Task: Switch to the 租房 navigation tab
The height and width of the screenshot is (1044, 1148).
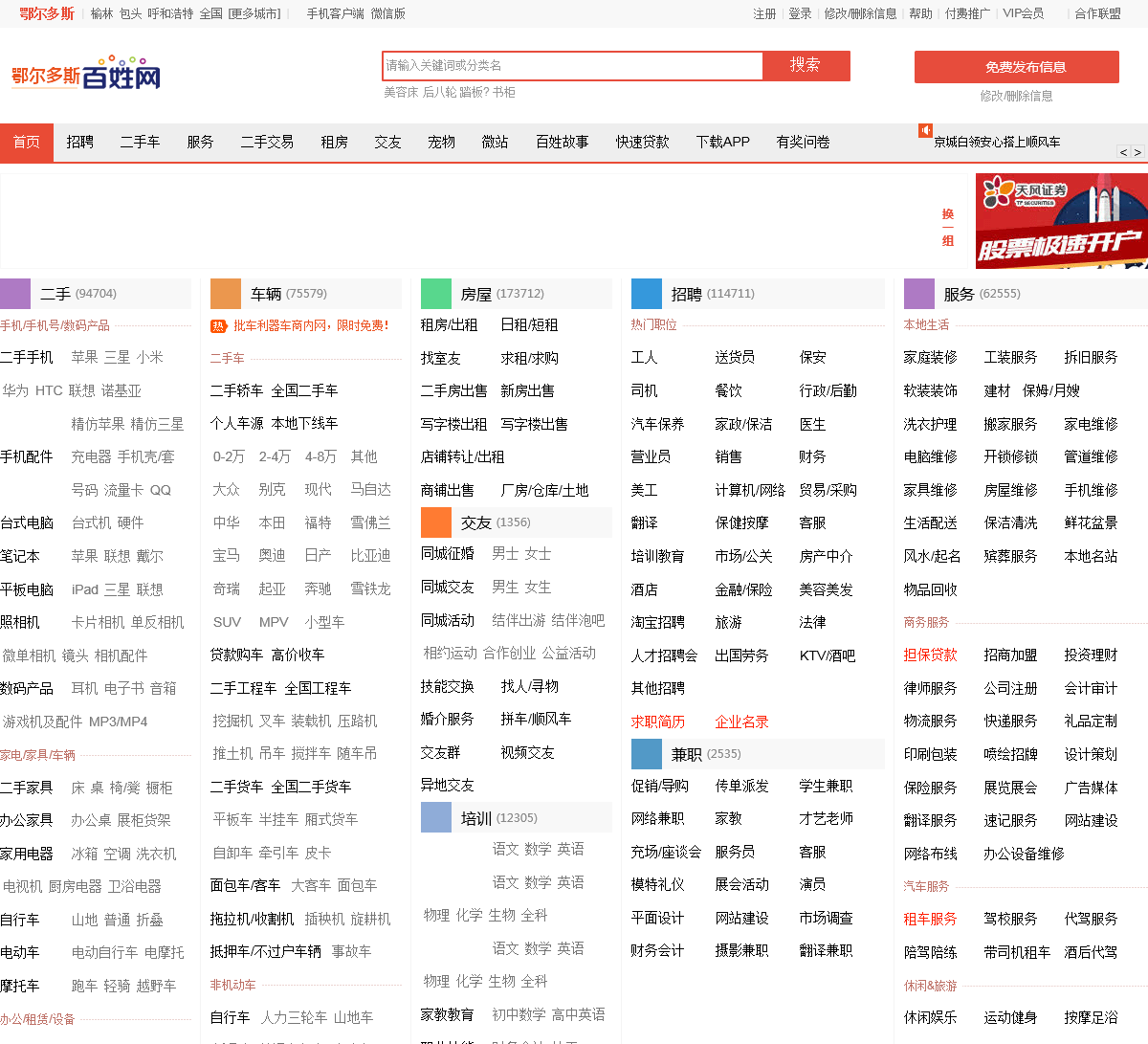Action: (334, 142)
